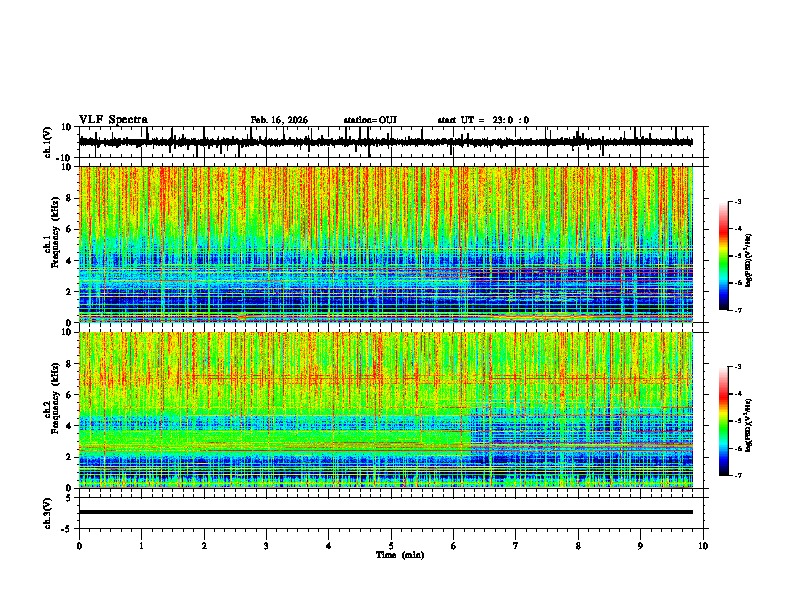This screenshot has width=792, height=612.
Task: Click time axis tick label "7"
Action: pyautogui.click(x=516, y=546)
